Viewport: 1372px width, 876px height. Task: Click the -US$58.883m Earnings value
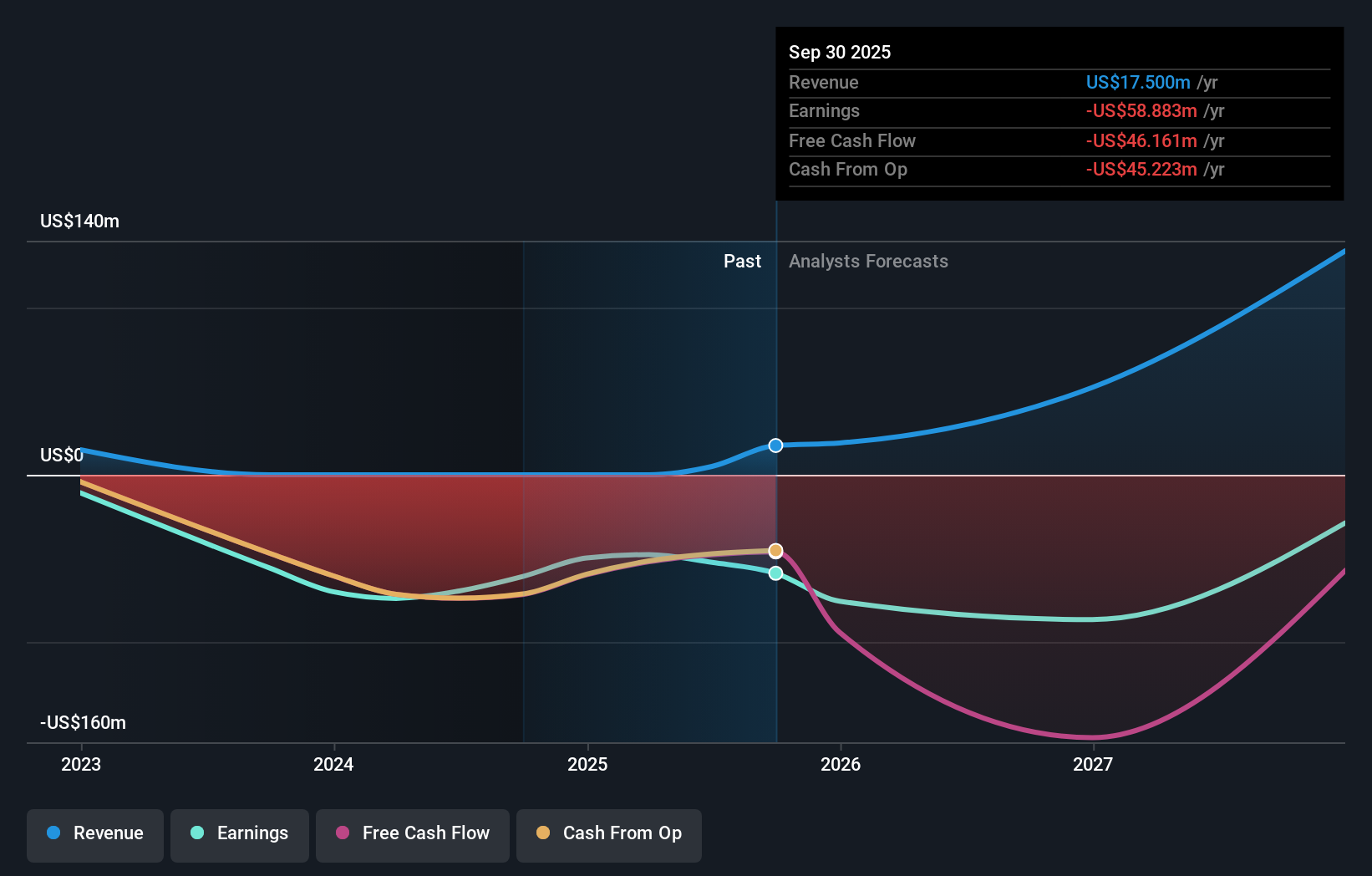pyautogui.click(x=1141, y=110)
